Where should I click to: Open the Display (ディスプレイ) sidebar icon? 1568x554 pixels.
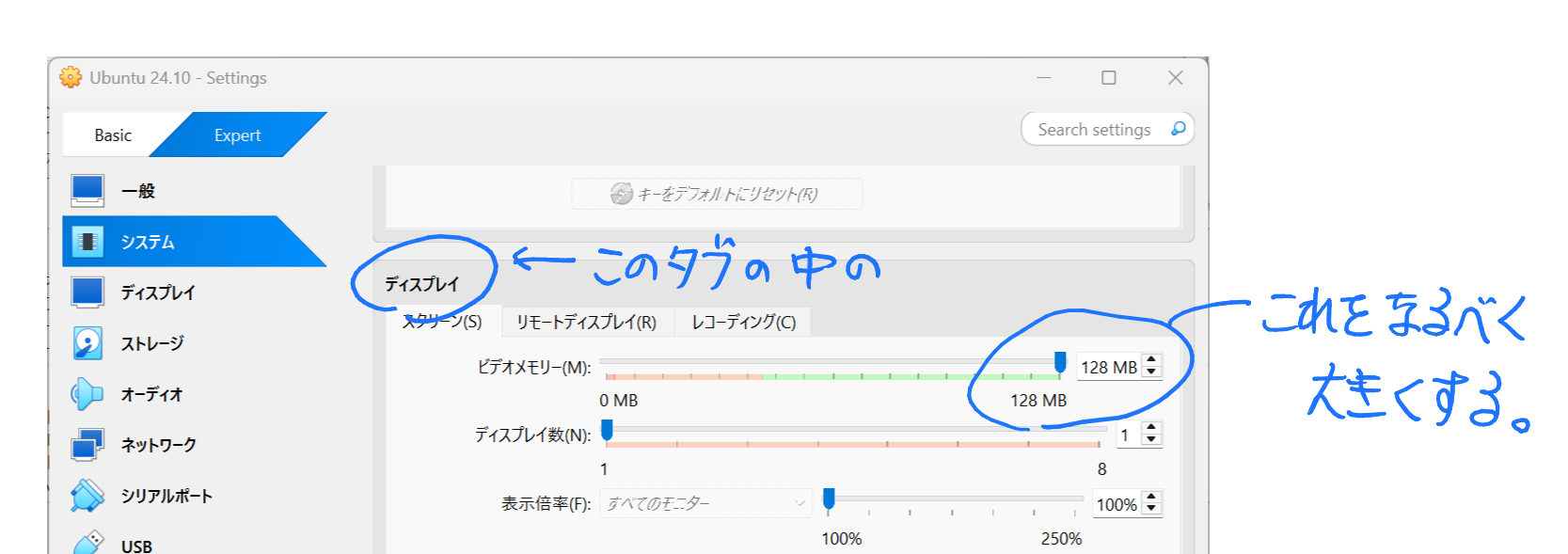coord(87,293)
